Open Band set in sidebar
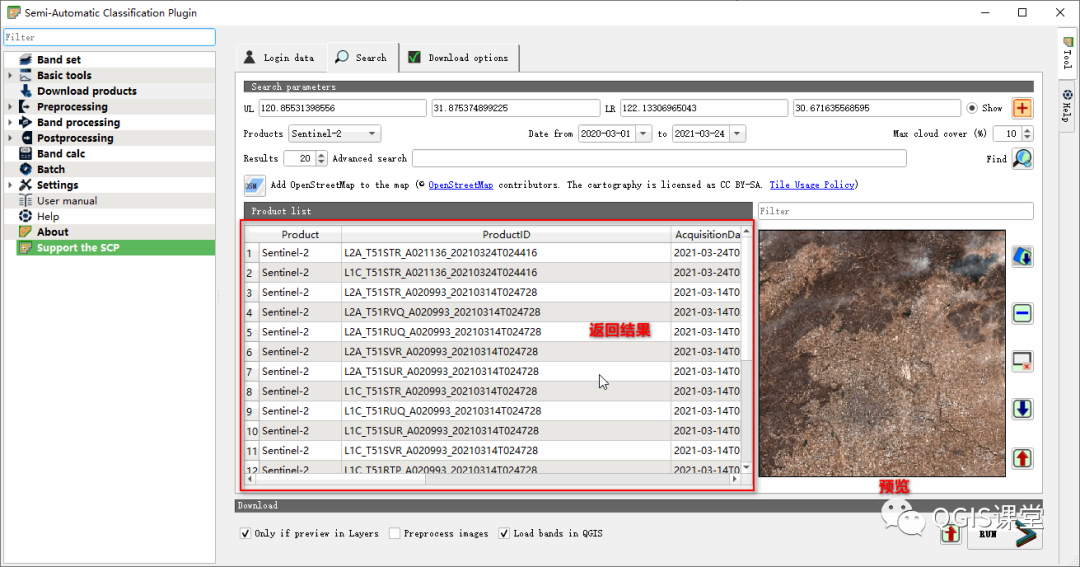1080x567 pixels. 59,60
